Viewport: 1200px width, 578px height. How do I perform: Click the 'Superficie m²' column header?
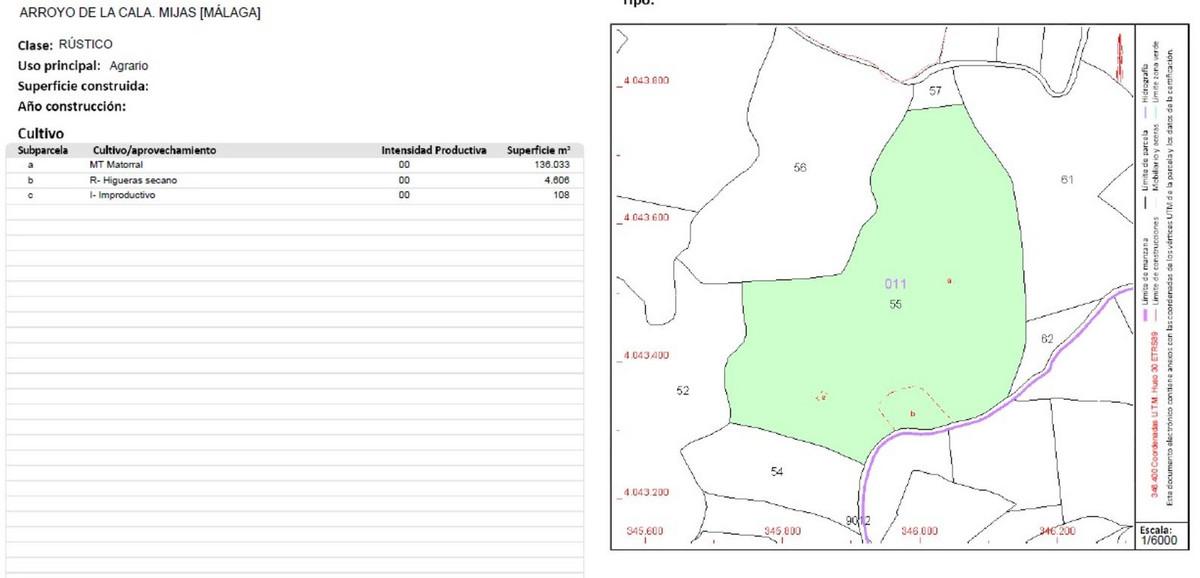point(538,151)
